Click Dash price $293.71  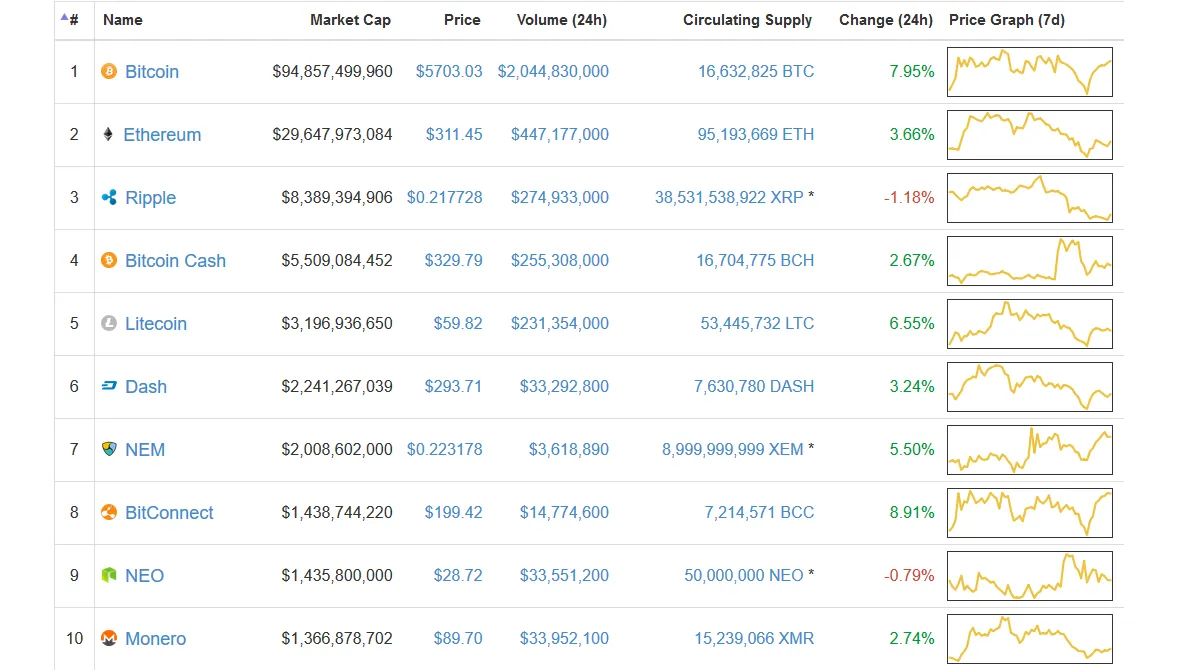click(x=453, y=386)
